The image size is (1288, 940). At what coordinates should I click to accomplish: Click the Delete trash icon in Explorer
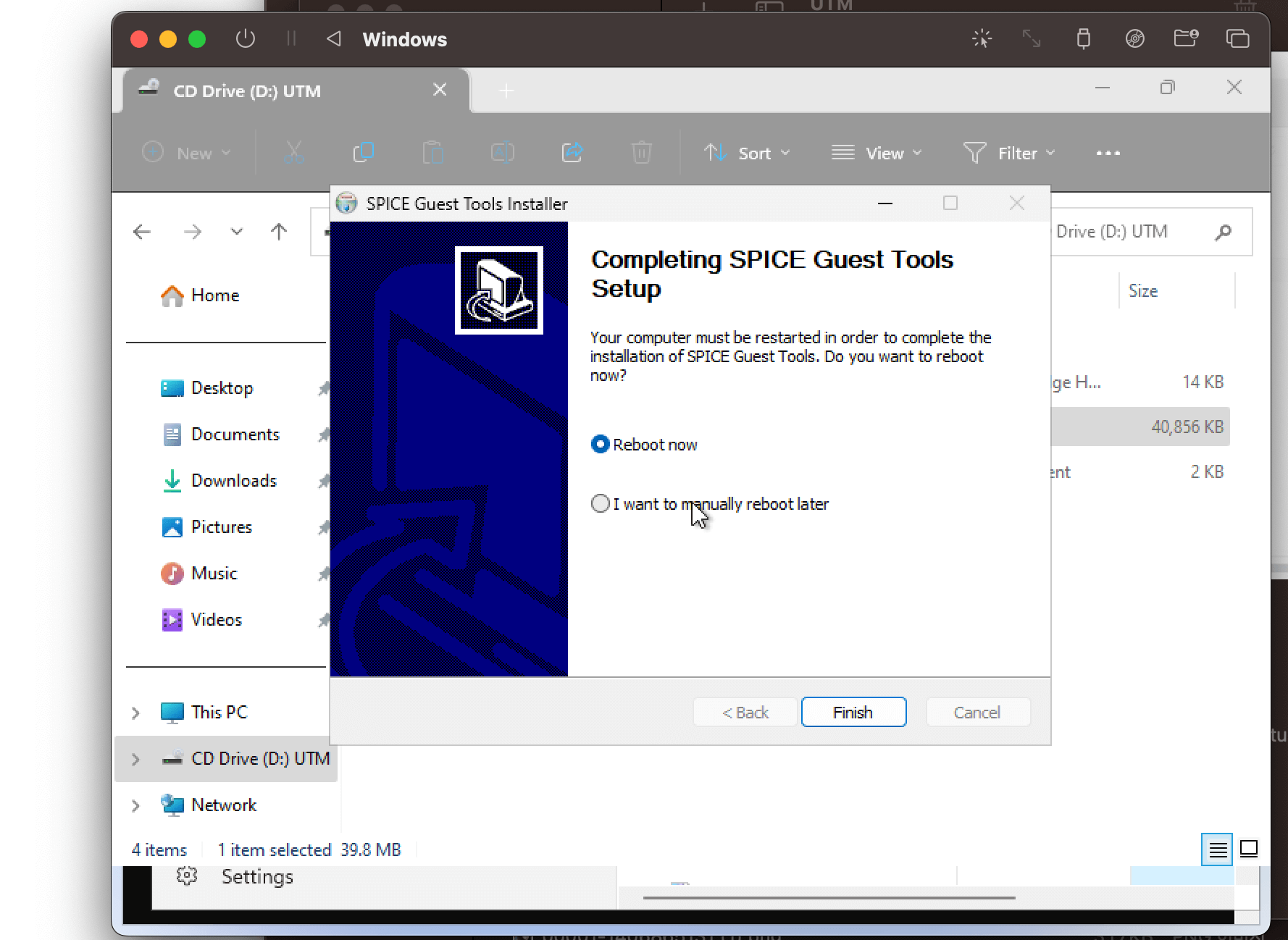[641, 153]
